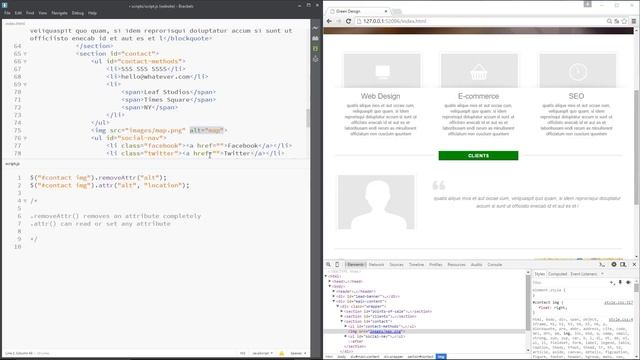Image resolution: width=640 pixels, height=360 pixels.
Task: Collapse the section contact fold arrow at line 65
Action: tap(25, 54)
